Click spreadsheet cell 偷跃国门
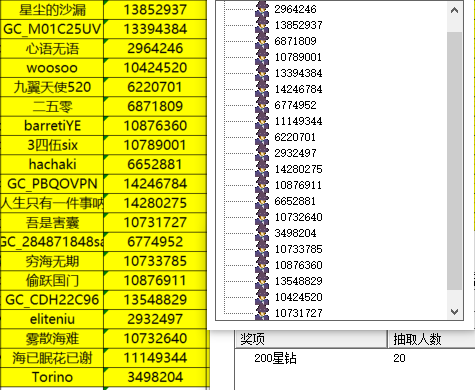This screenshot has width=475, height=390. [52, 280]
